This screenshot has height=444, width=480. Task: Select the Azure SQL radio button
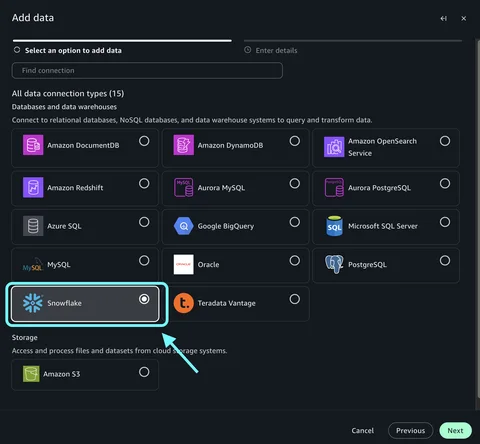(144, 222)
